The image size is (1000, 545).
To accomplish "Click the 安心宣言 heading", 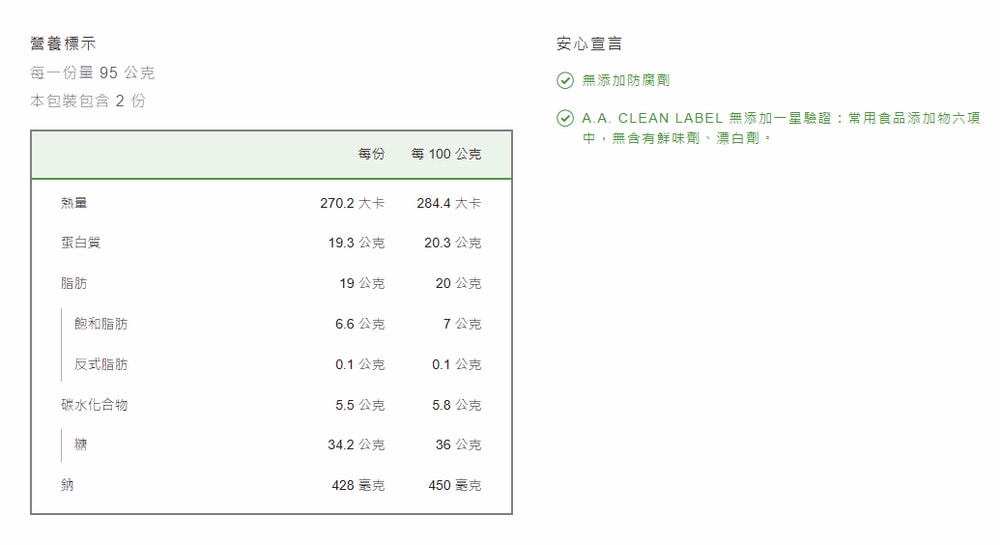I will tap(589, 44).
